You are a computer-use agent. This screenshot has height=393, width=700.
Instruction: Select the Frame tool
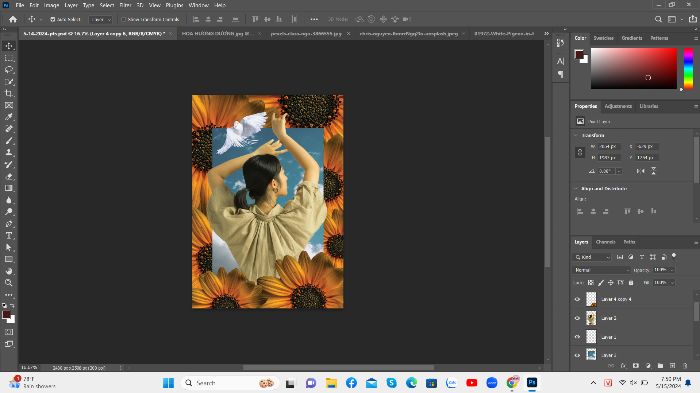click(x=9, y=105)
